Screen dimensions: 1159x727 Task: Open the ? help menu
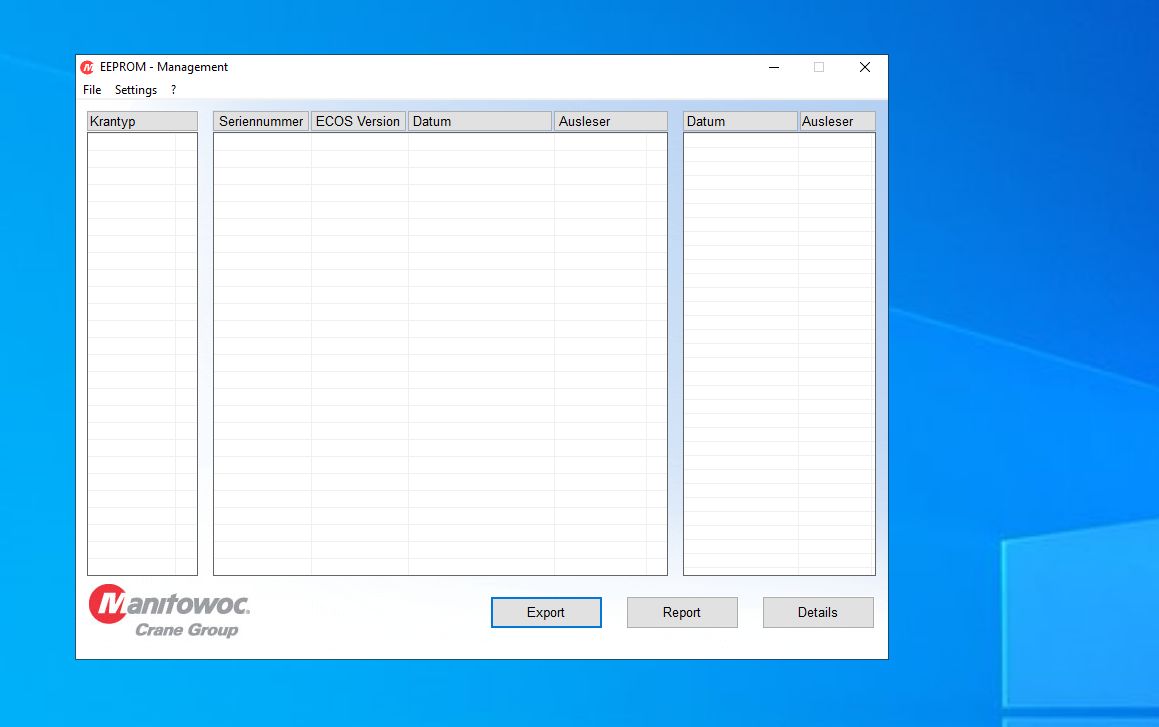coord(171,89)
